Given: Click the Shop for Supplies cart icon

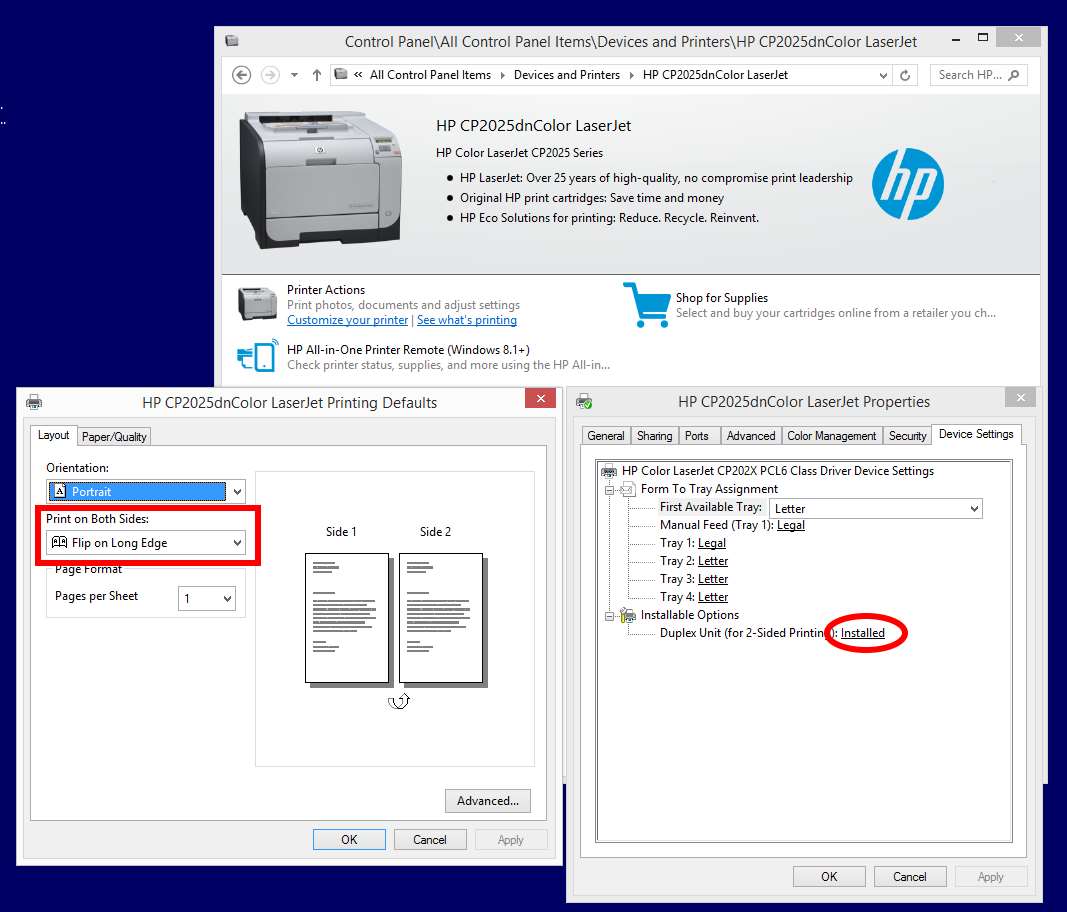Looking at the screenshot, I should pyautogui.click(x=646, y=305).
